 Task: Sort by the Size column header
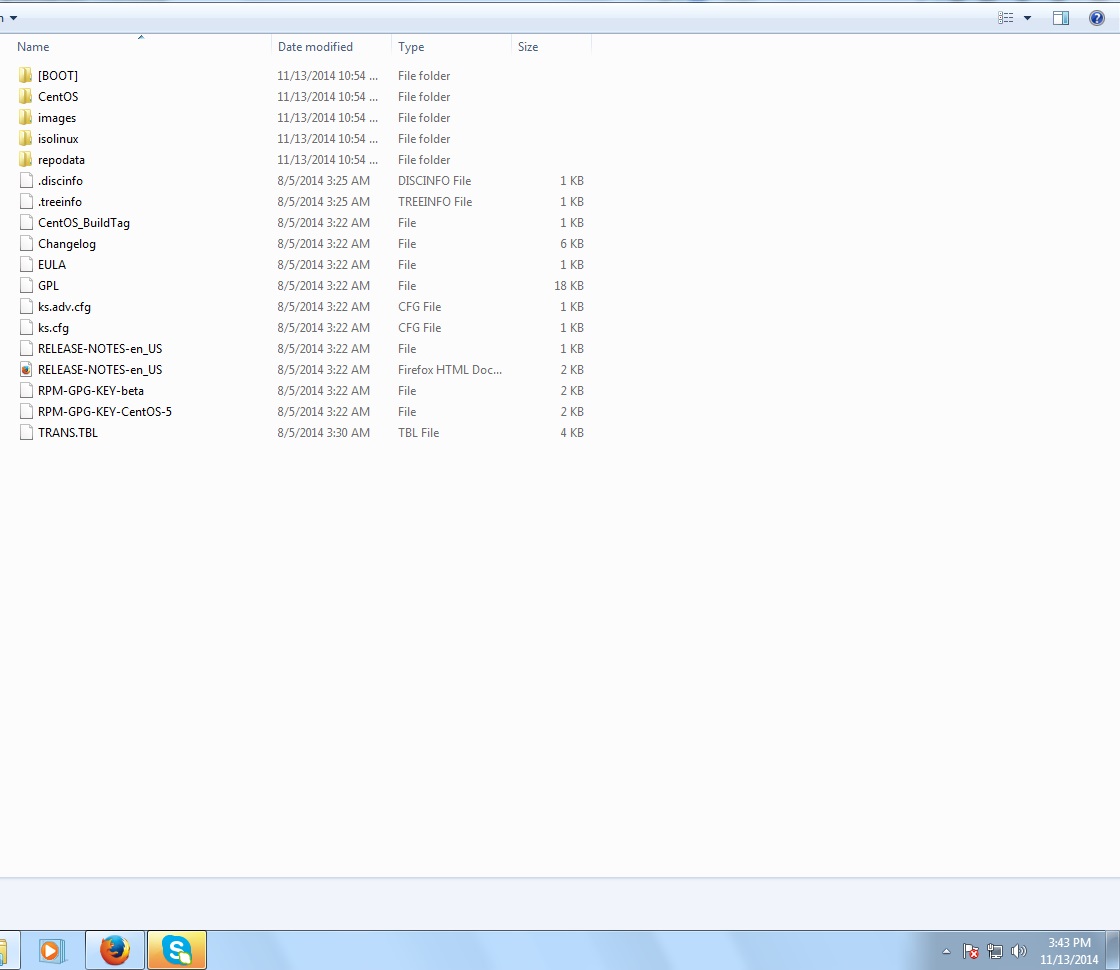(528, 46)
